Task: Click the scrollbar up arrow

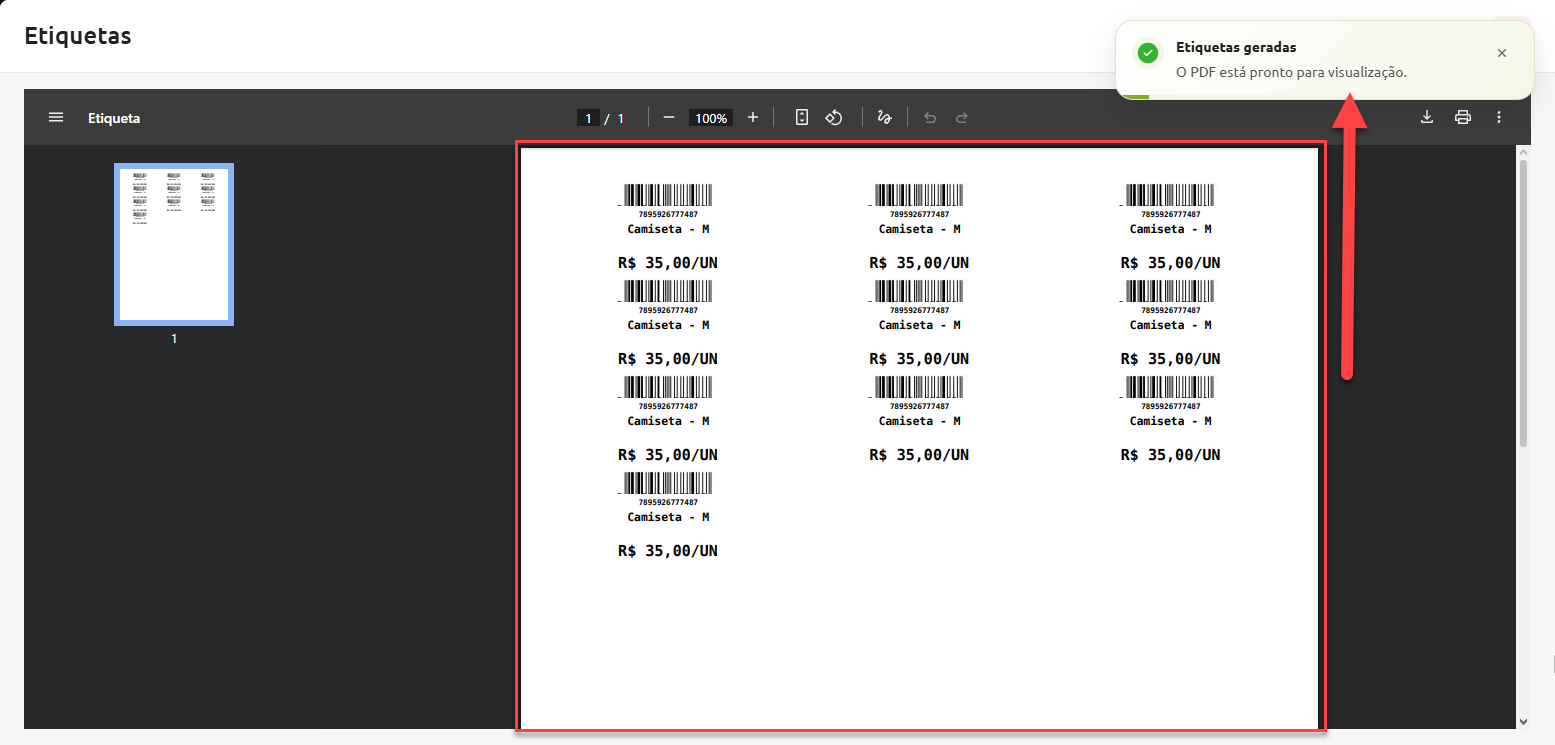Action: click(1524, 152)
